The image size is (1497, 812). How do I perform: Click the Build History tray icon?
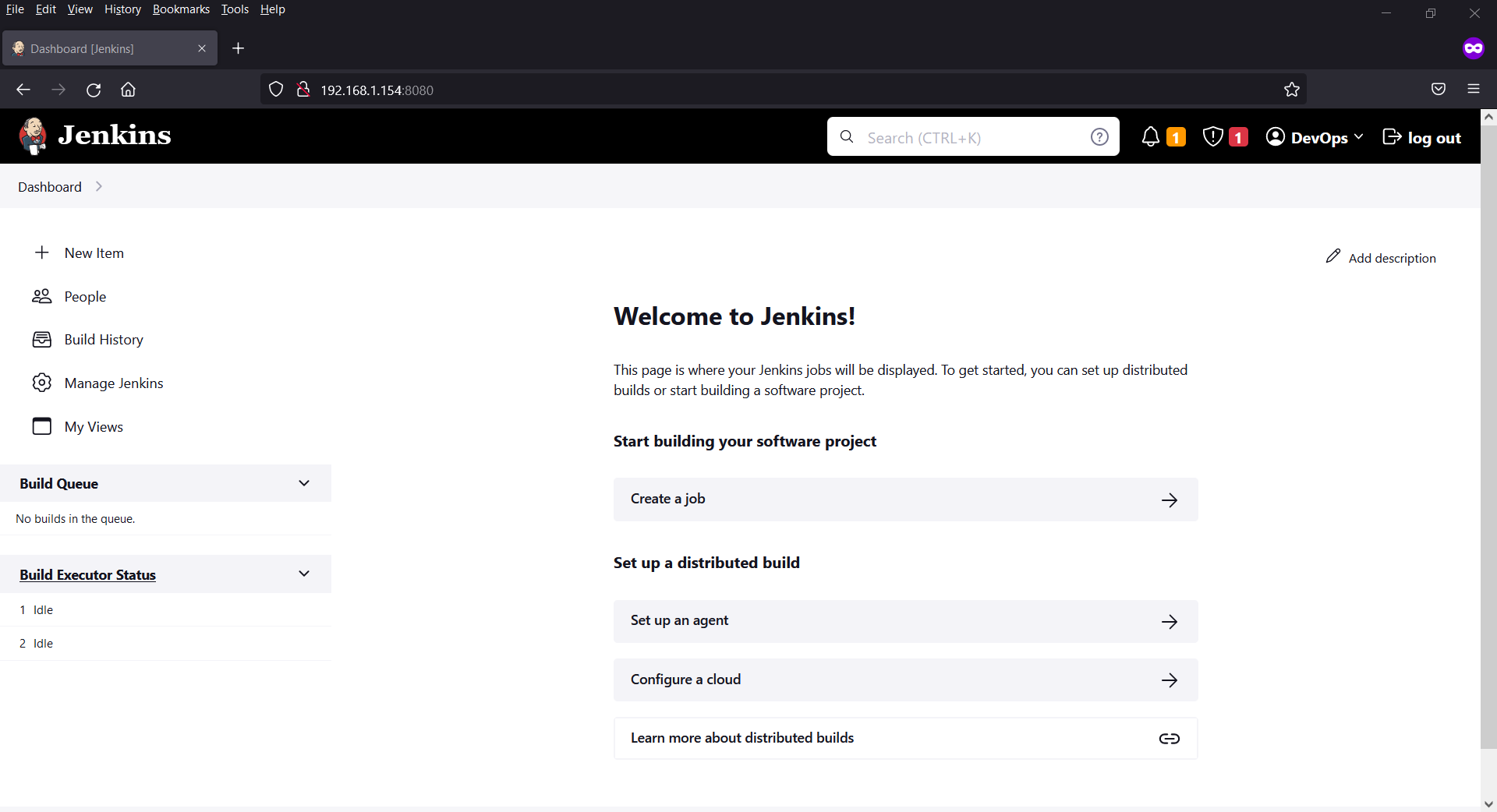42,340
